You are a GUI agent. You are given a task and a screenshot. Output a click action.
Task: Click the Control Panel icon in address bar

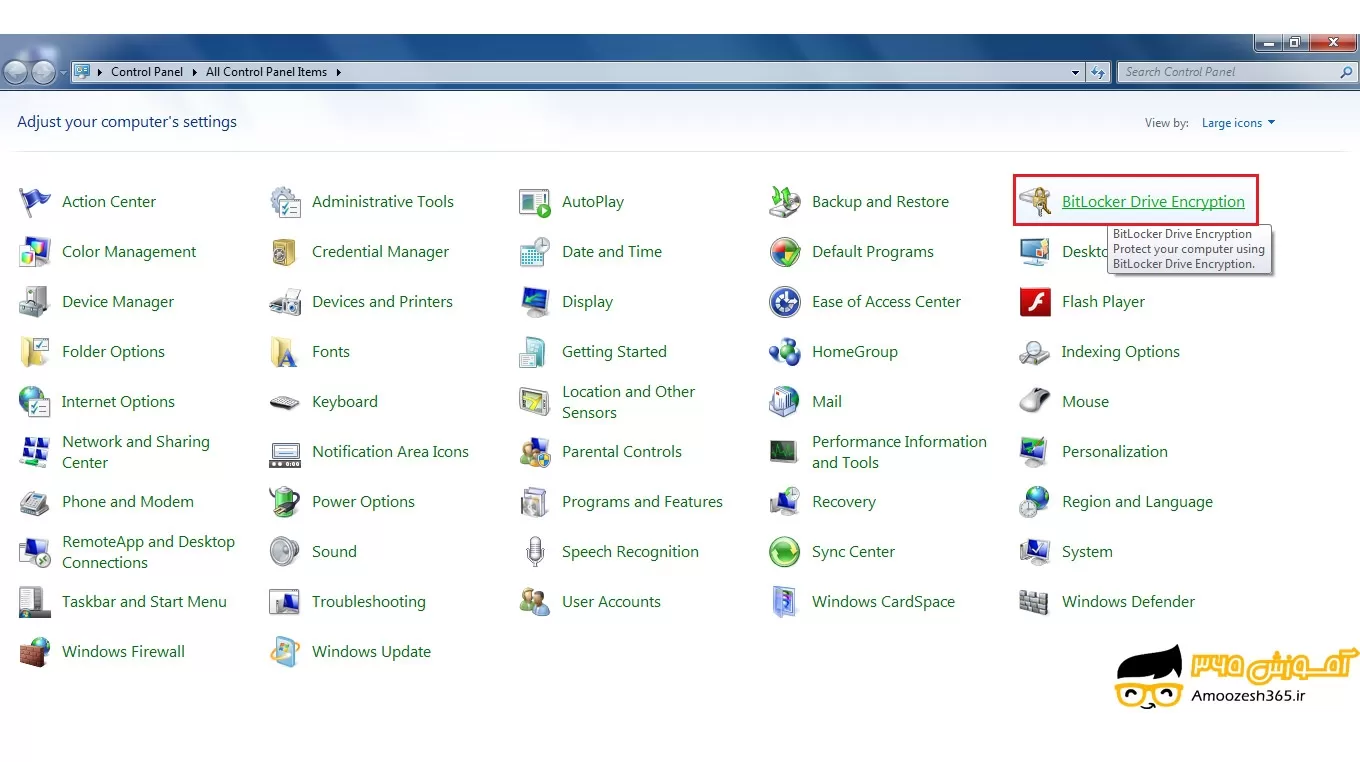[82, 72]
